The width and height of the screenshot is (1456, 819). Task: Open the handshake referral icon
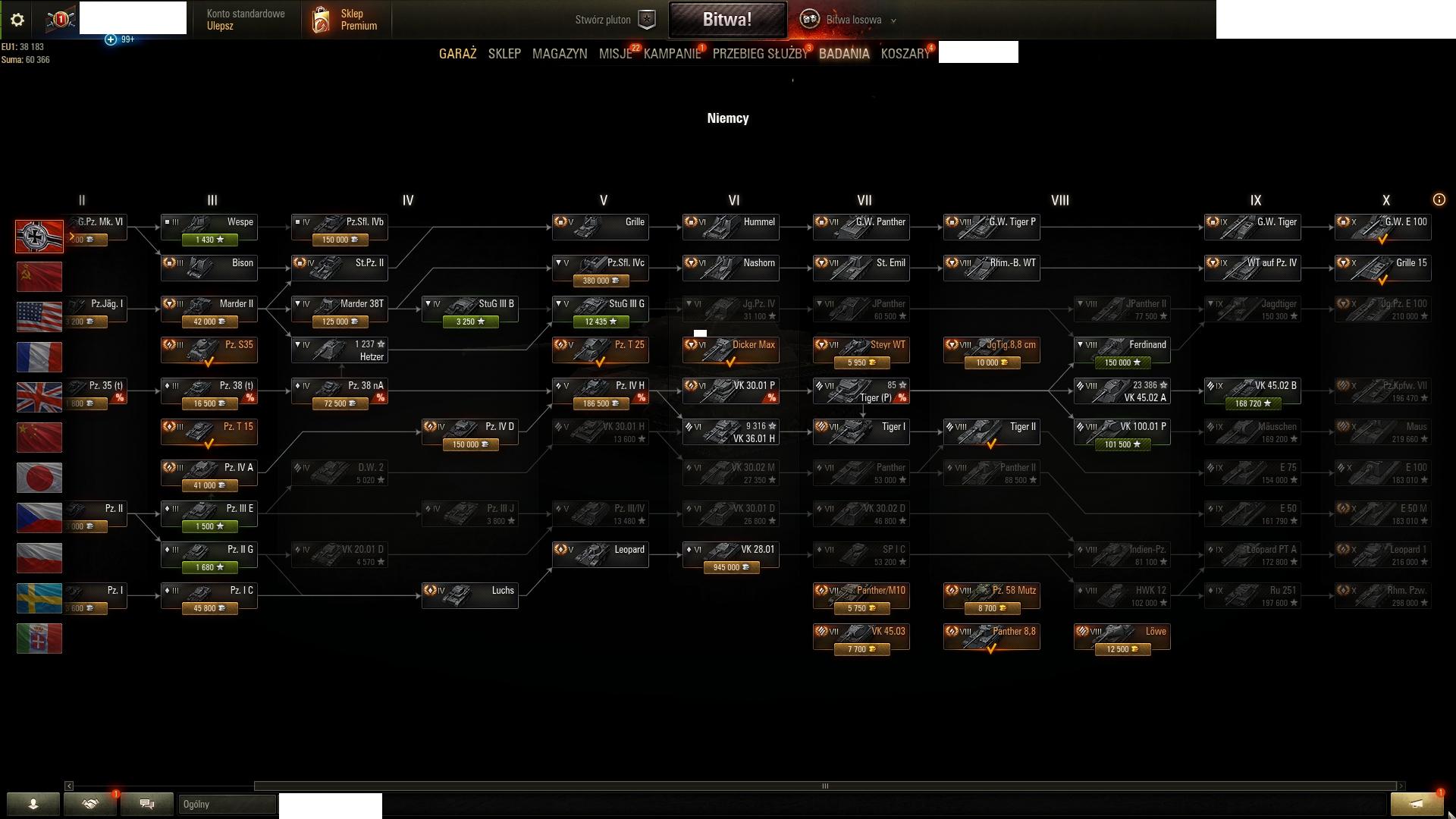[90, 804]
